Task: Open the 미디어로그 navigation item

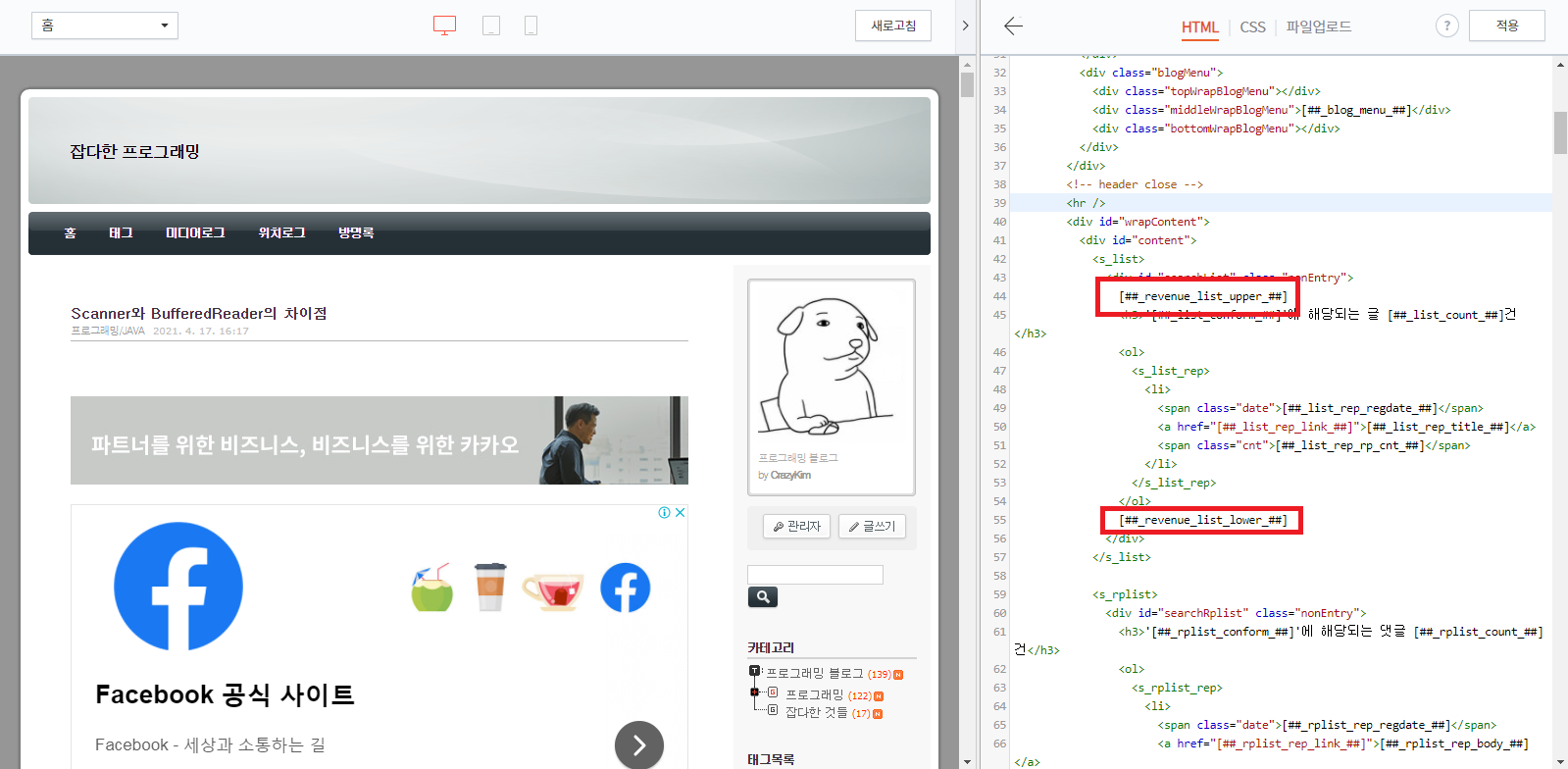Action: point(195,233)
